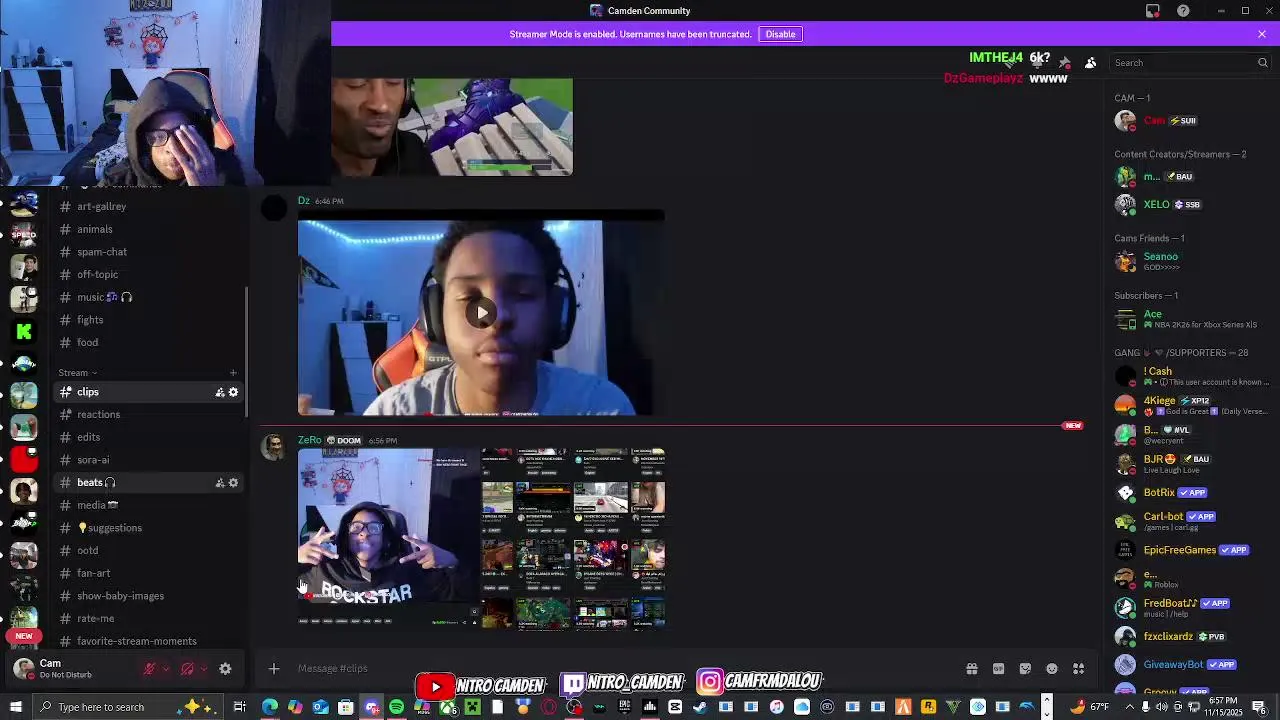The image size is (1280, 720).
Task: Open the animals channel
Action: click(x=148, y=229)
